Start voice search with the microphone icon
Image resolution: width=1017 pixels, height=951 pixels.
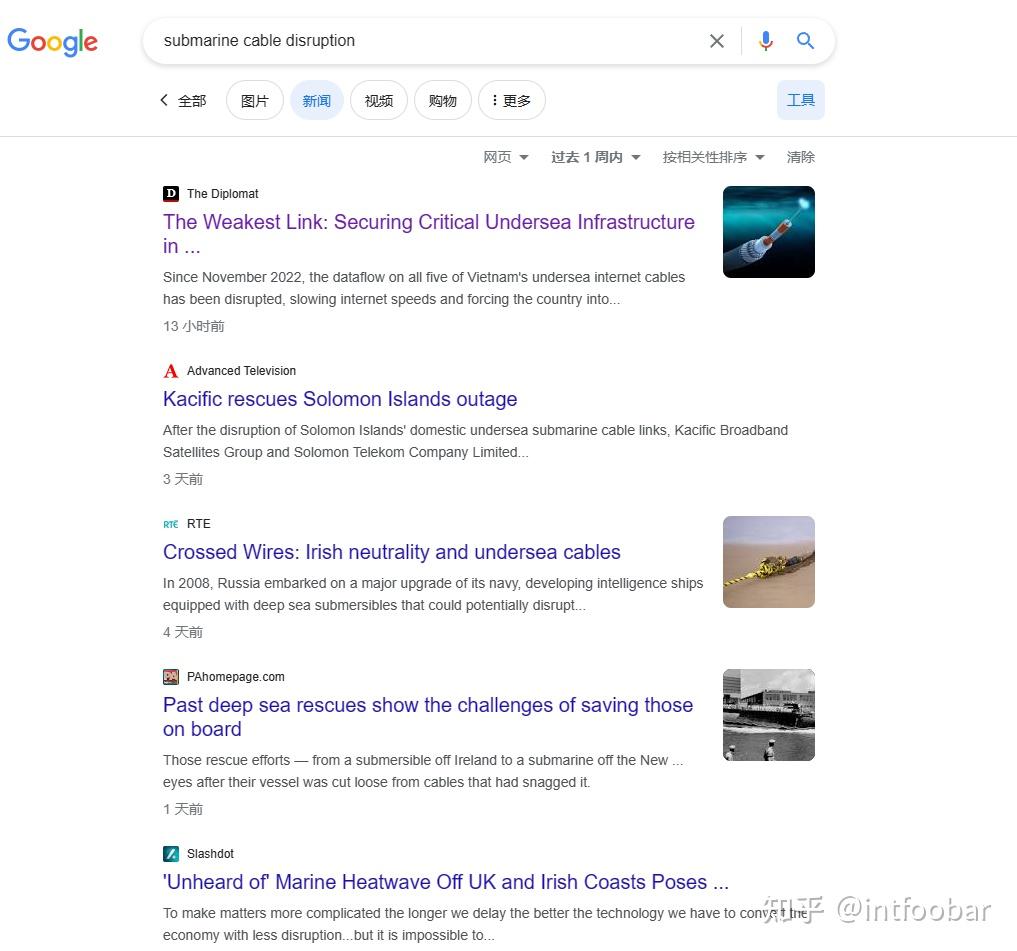765,41
